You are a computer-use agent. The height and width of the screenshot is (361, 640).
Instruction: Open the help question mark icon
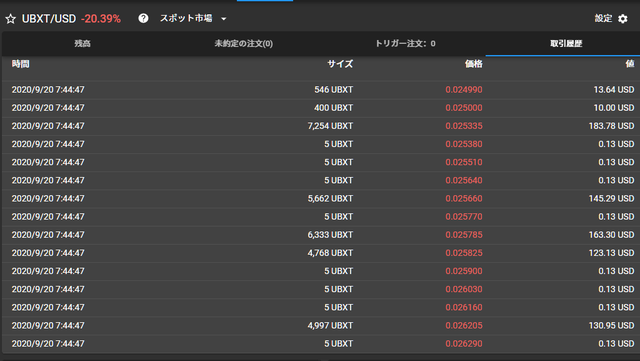point(143,18)
